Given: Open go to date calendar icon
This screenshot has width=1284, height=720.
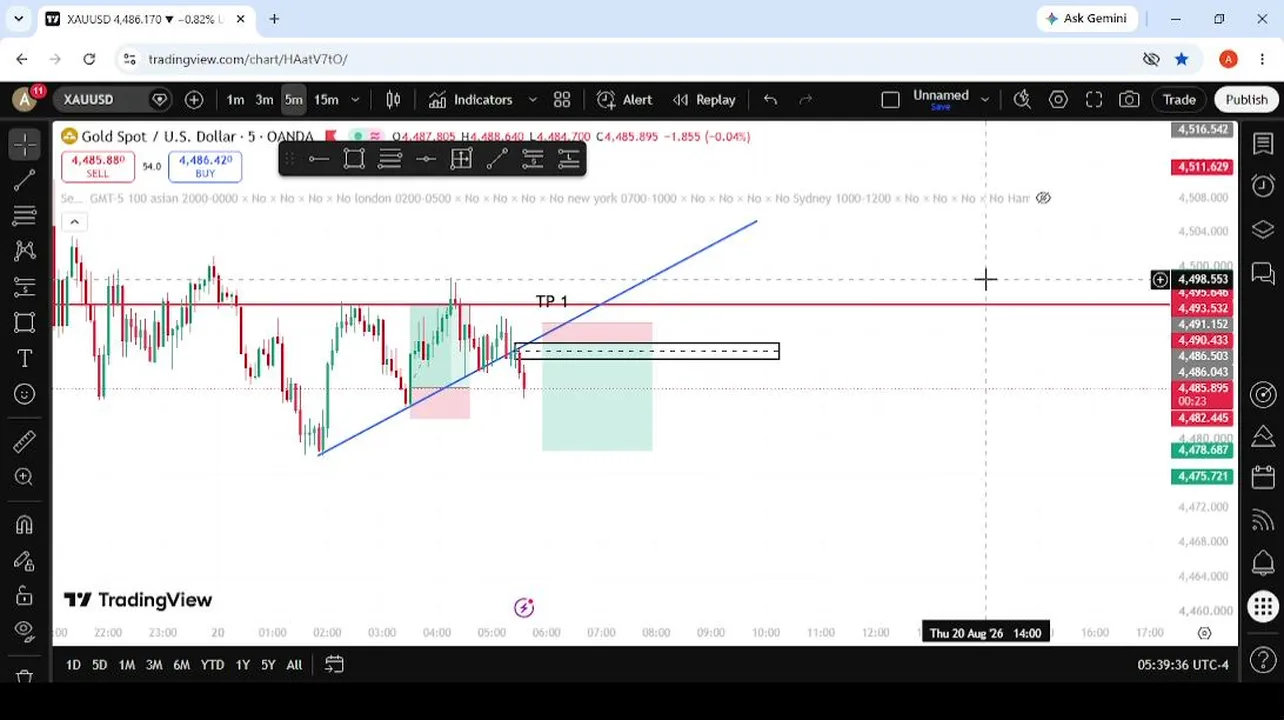Looking at the screenshot, I should coord(334,665).
